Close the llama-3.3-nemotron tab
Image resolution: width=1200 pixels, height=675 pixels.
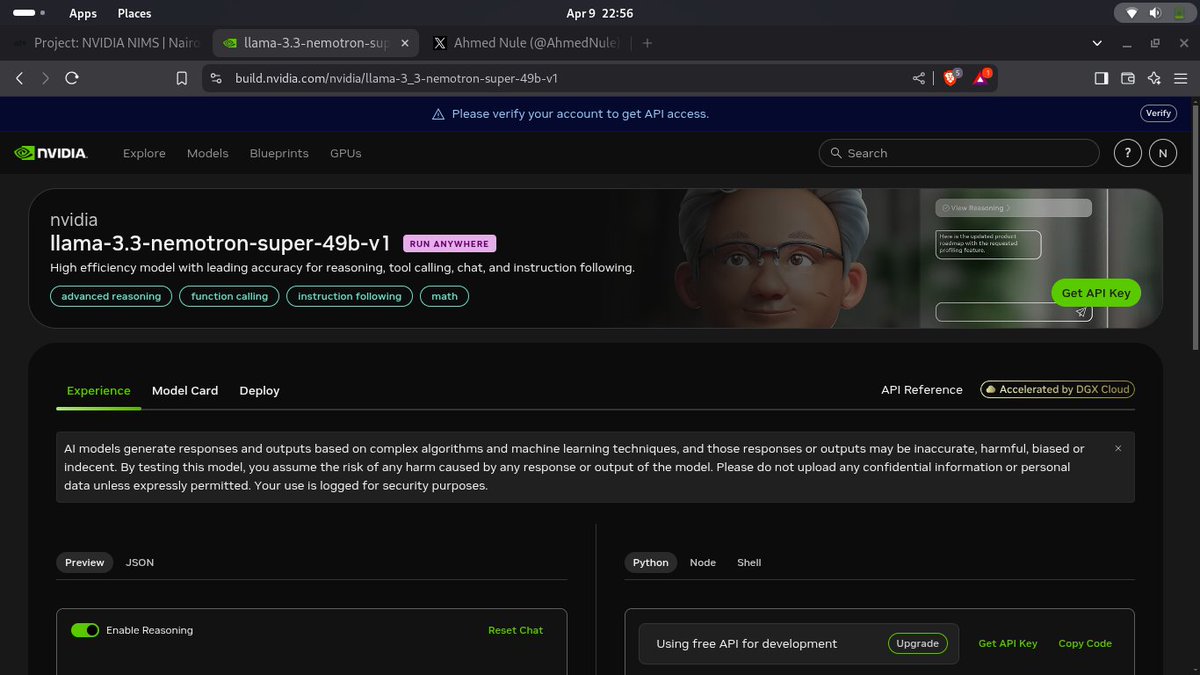point(404,43)
